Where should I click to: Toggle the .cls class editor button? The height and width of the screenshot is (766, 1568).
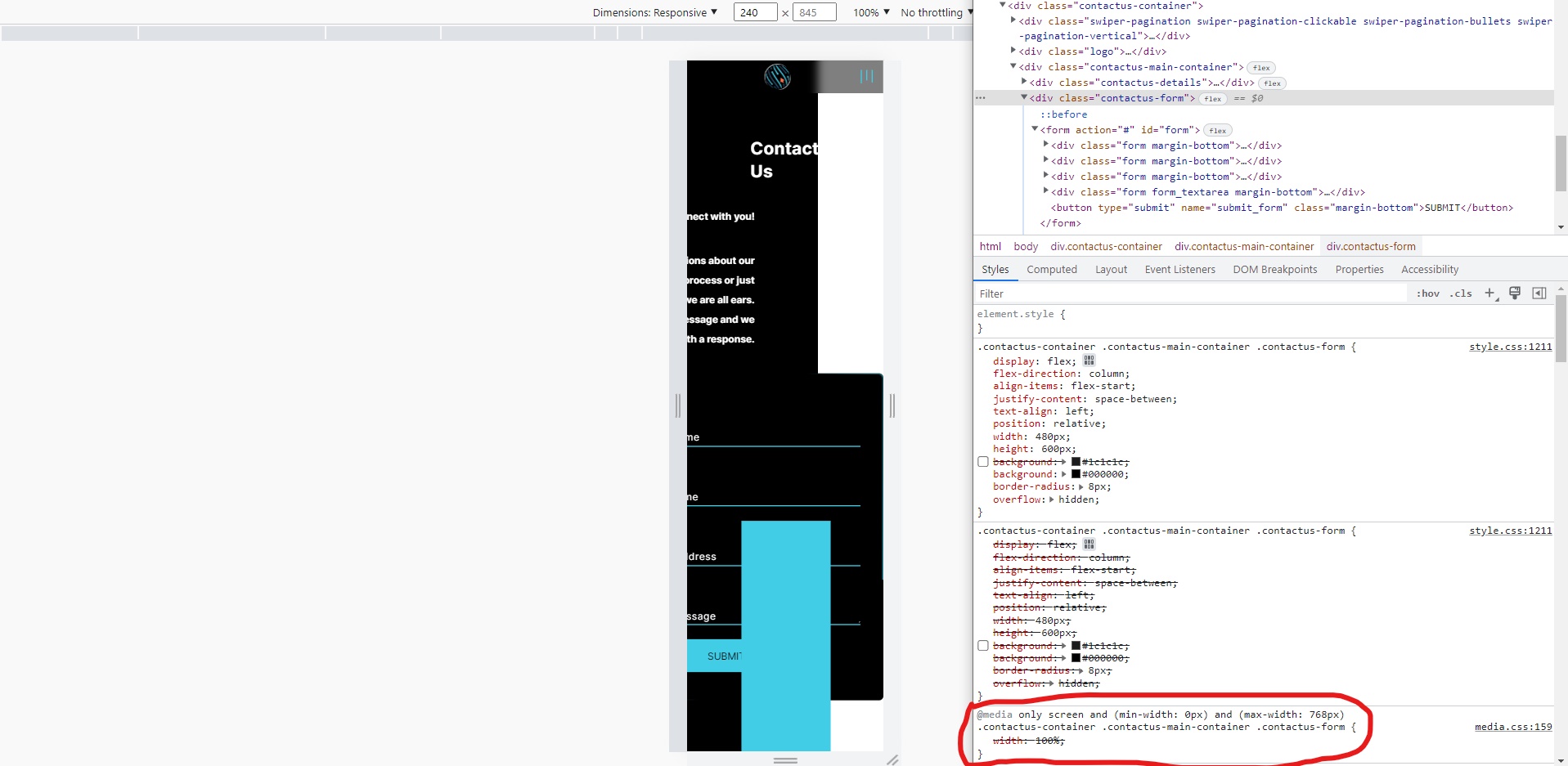[x=1461, y=293]
